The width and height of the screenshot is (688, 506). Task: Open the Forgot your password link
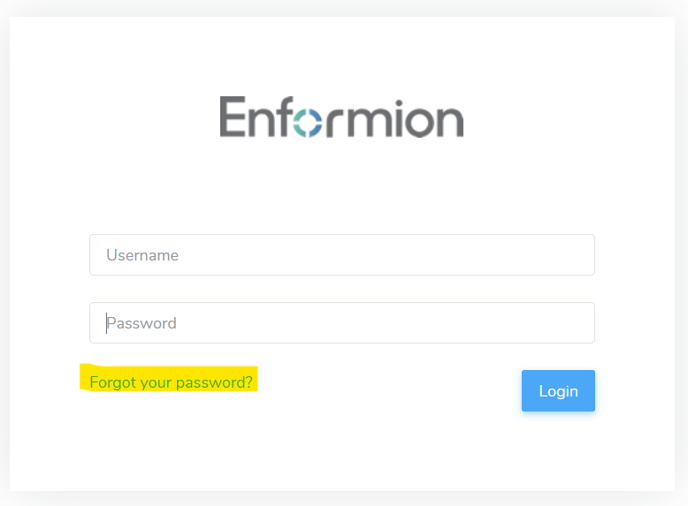171,382
